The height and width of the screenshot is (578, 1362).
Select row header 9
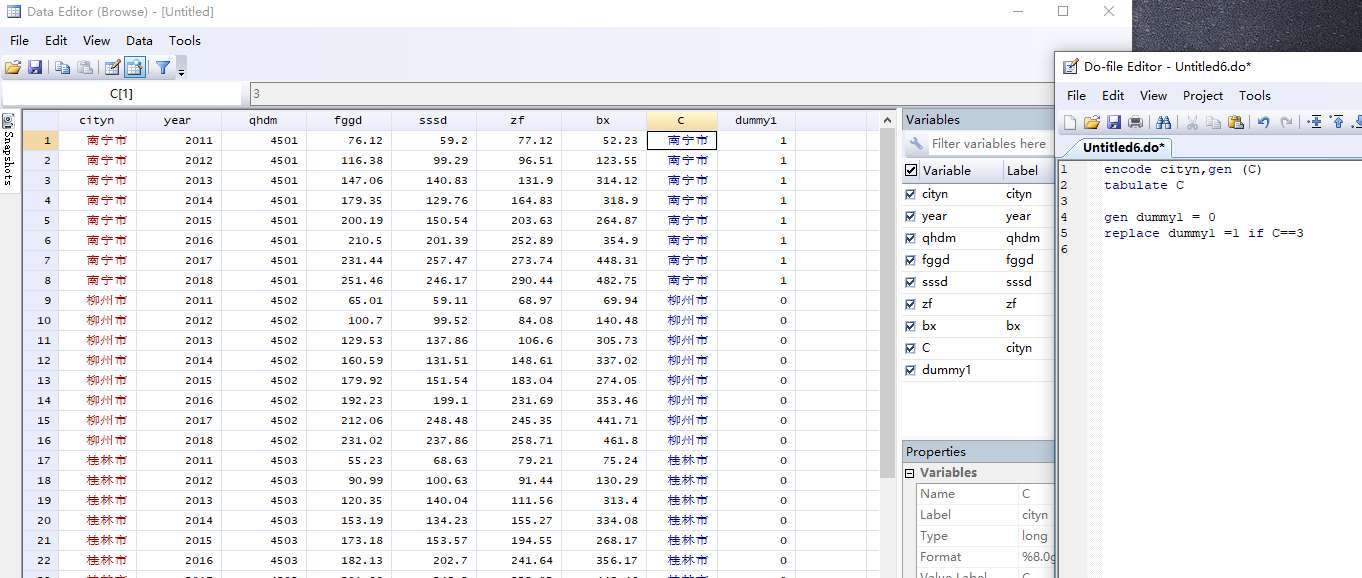click(40, 300)
